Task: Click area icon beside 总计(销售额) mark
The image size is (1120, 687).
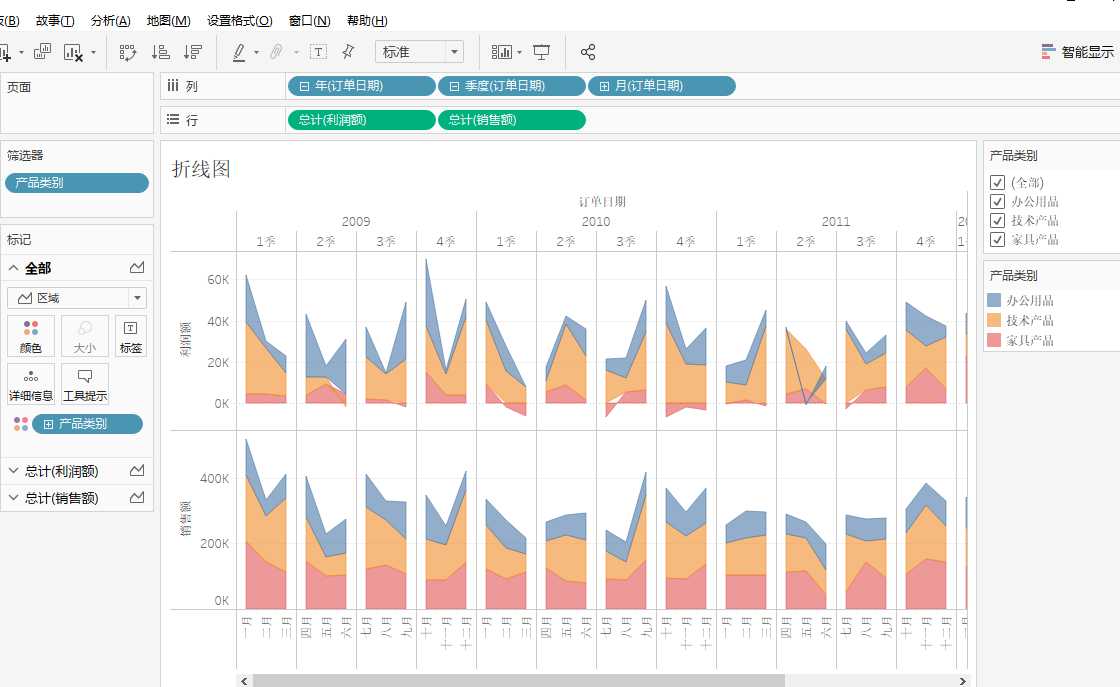Action: click(137, 498)
